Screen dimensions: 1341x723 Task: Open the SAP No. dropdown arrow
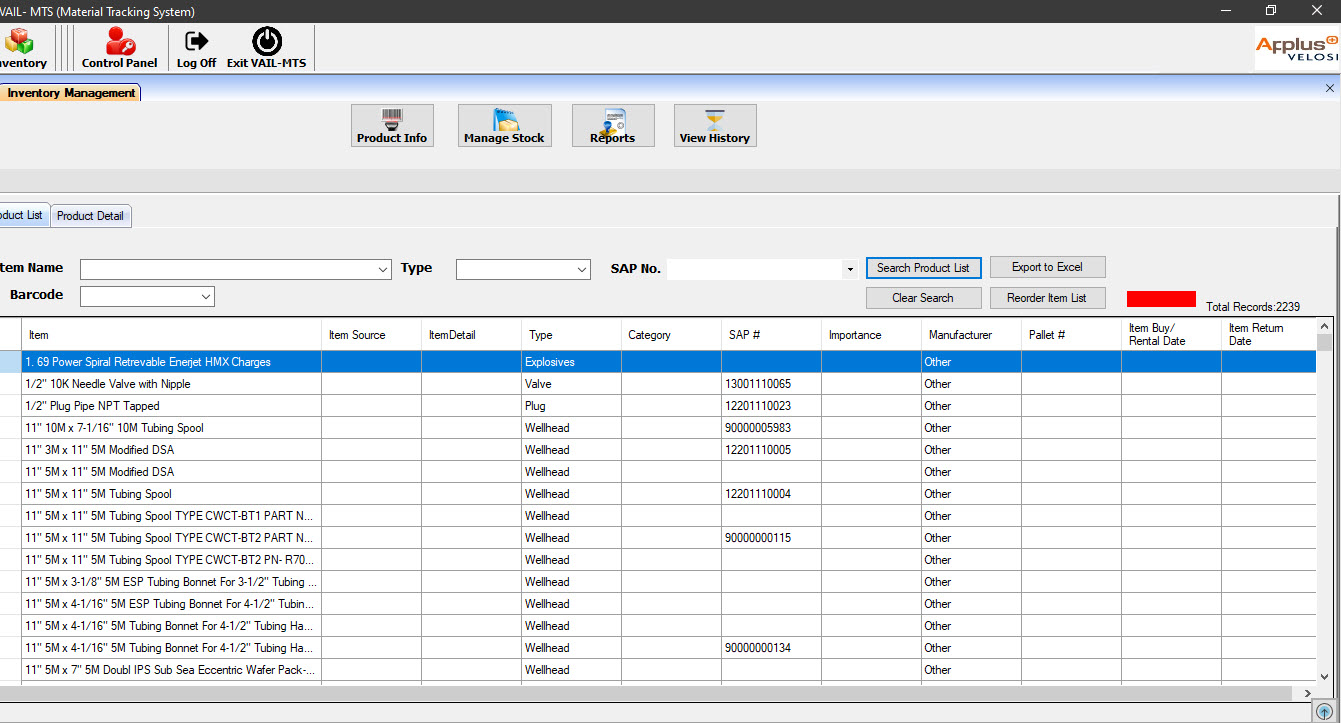tap(850, 270)
